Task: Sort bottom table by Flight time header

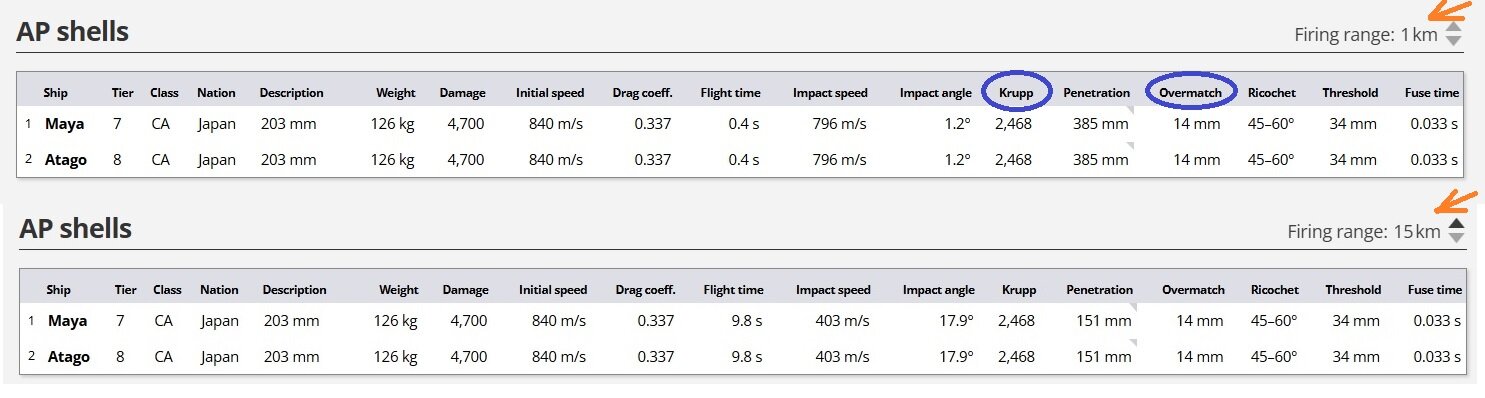Action: 733,290
